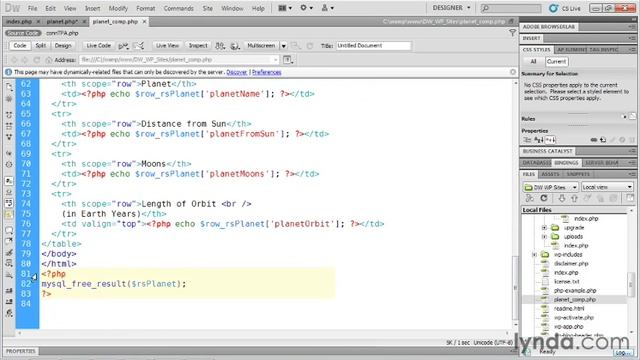
Task: Click the Connect to remote server icon in Files
Action: point(530,198)
